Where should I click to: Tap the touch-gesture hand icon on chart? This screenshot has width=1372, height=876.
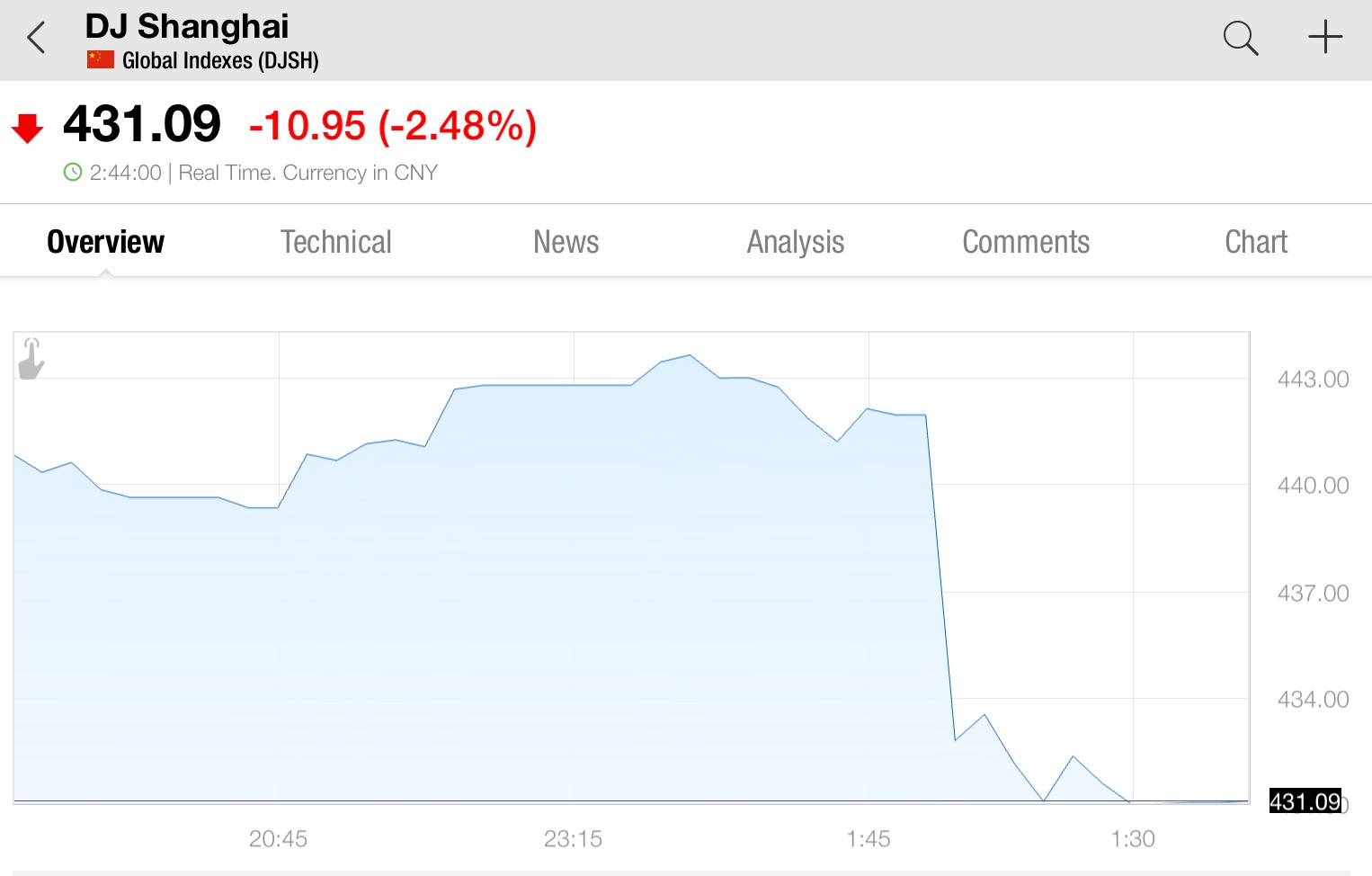point(31,359)
